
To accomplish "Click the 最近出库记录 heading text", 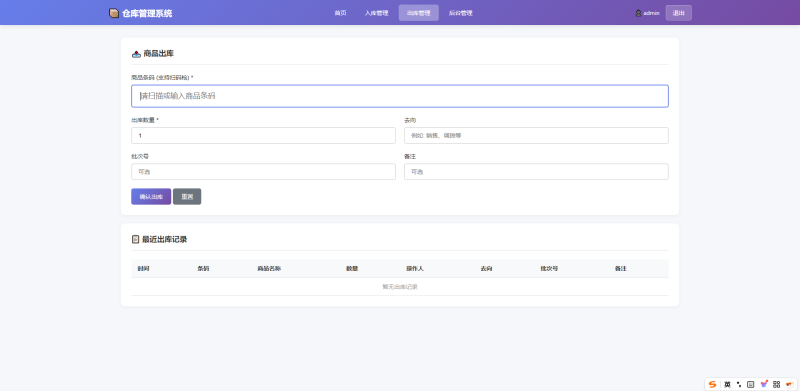I will [x=164, y=239].
